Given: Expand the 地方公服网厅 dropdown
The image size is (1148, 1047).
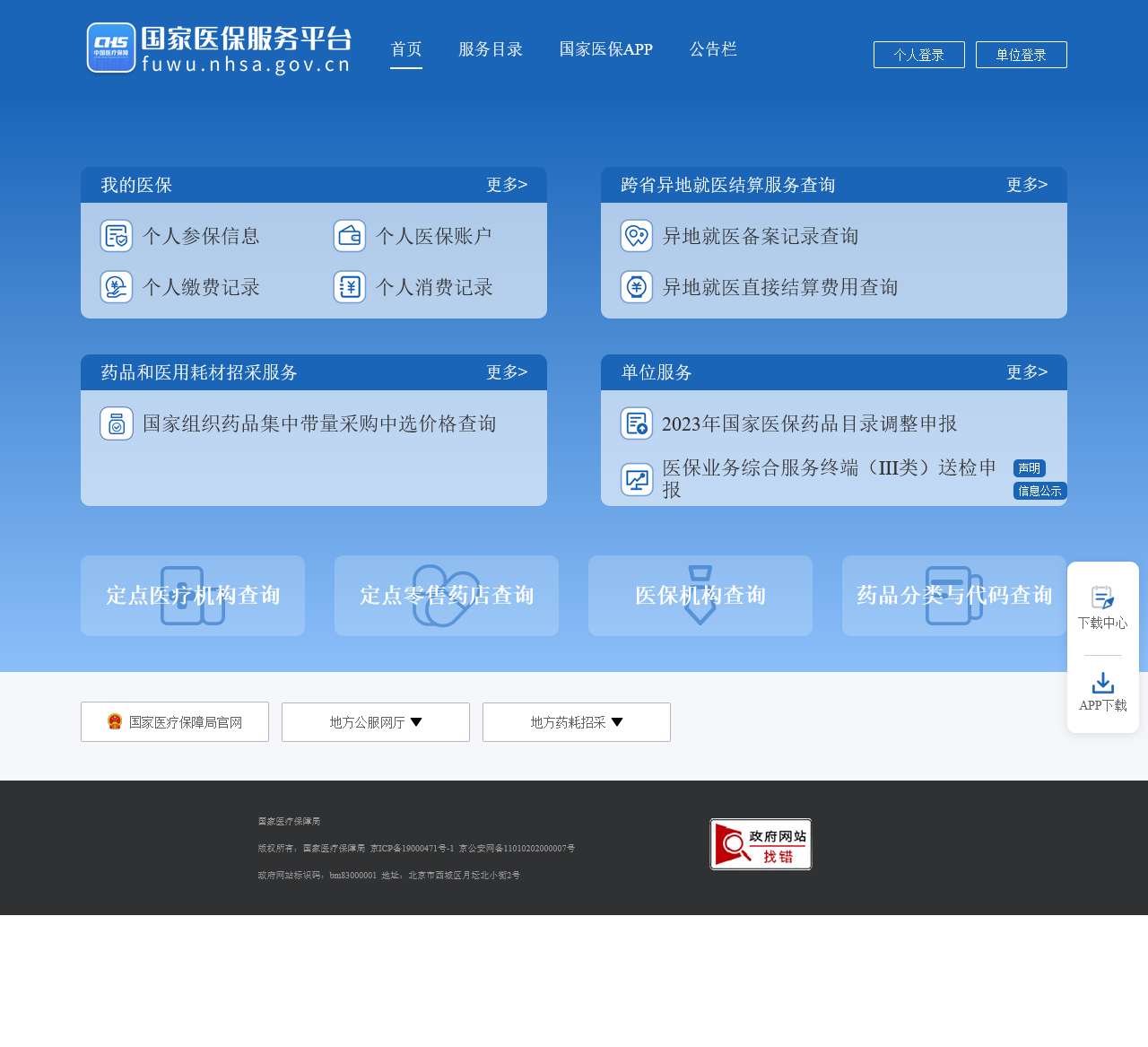Looking at the screenshot, I should point(376,722).
